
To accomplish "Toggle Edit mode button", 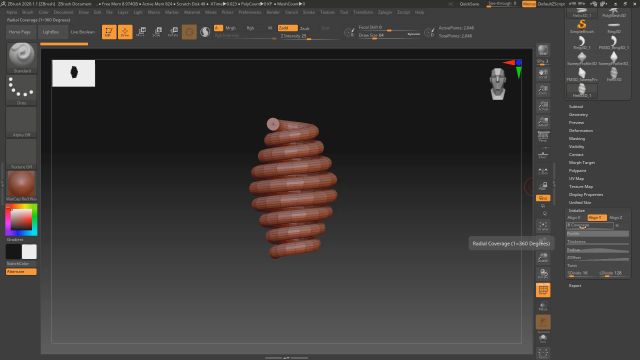I will coord(109,31).
